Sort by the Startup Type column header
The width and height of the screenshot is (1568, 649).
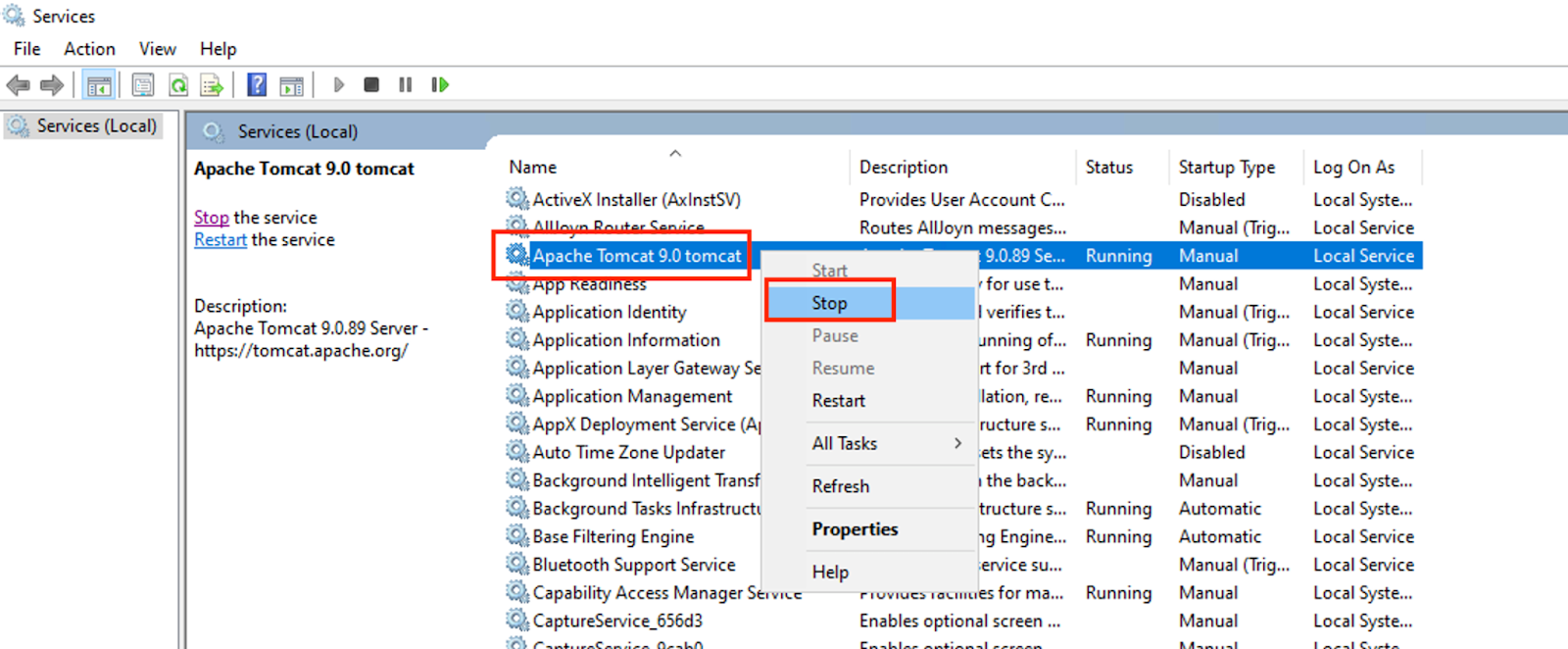point(1227,168)
